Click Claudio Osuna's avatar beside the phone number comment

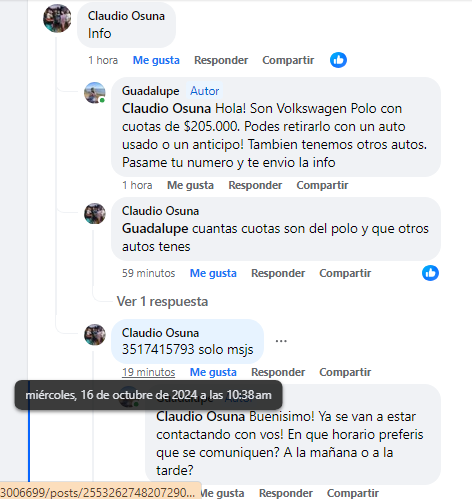click(x=95, y=334)
